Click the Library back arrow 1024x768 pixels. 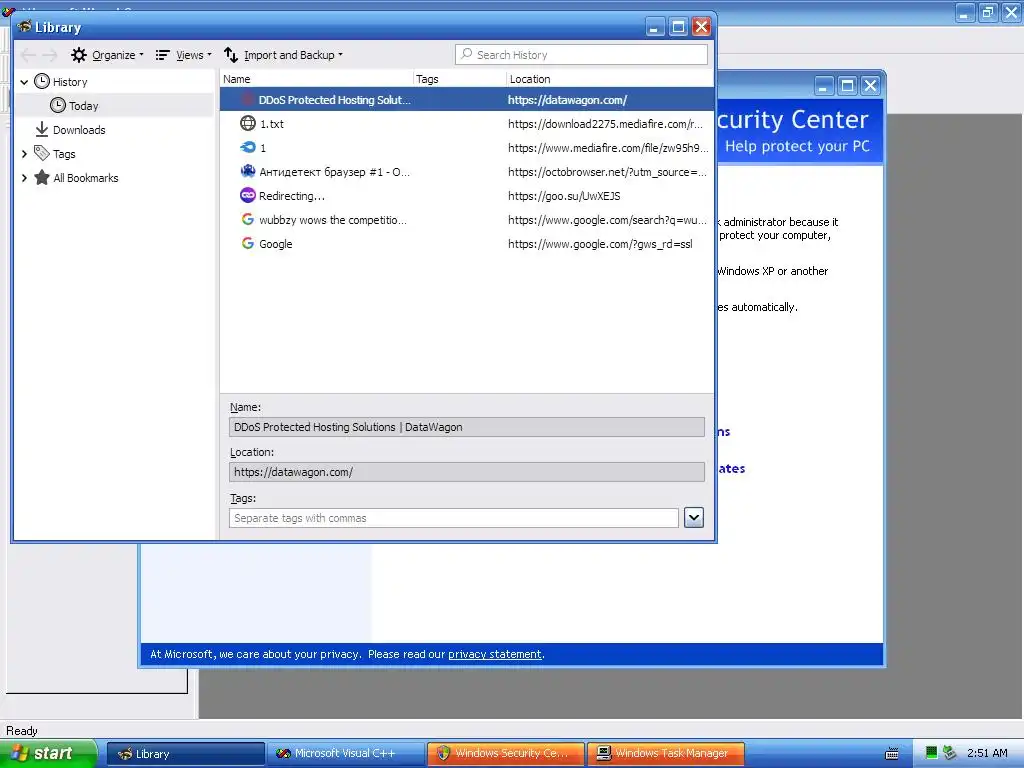[x=28, y=55]
